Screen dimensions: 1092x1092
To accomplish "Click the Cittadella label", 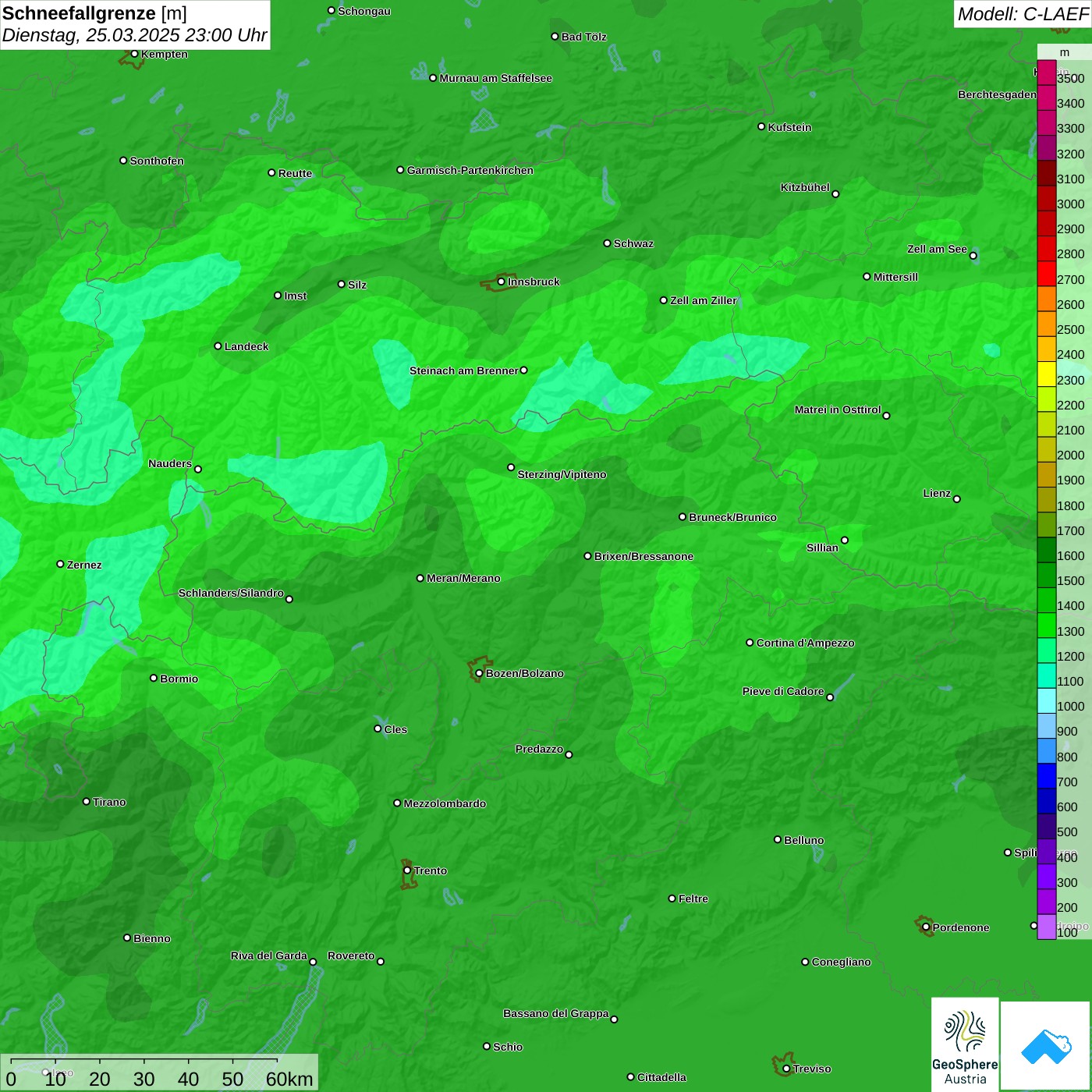I will tap(661, 1077).
